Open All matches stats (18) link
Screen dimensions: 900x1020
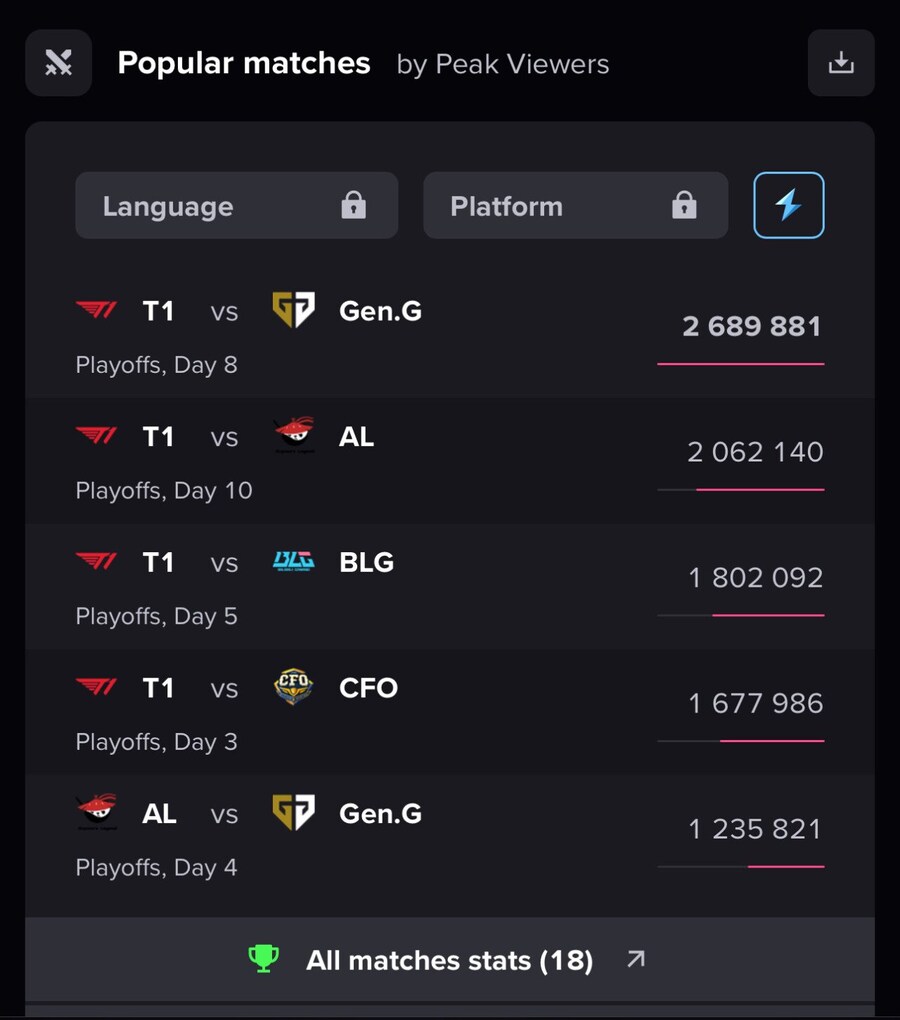point(450,960)
